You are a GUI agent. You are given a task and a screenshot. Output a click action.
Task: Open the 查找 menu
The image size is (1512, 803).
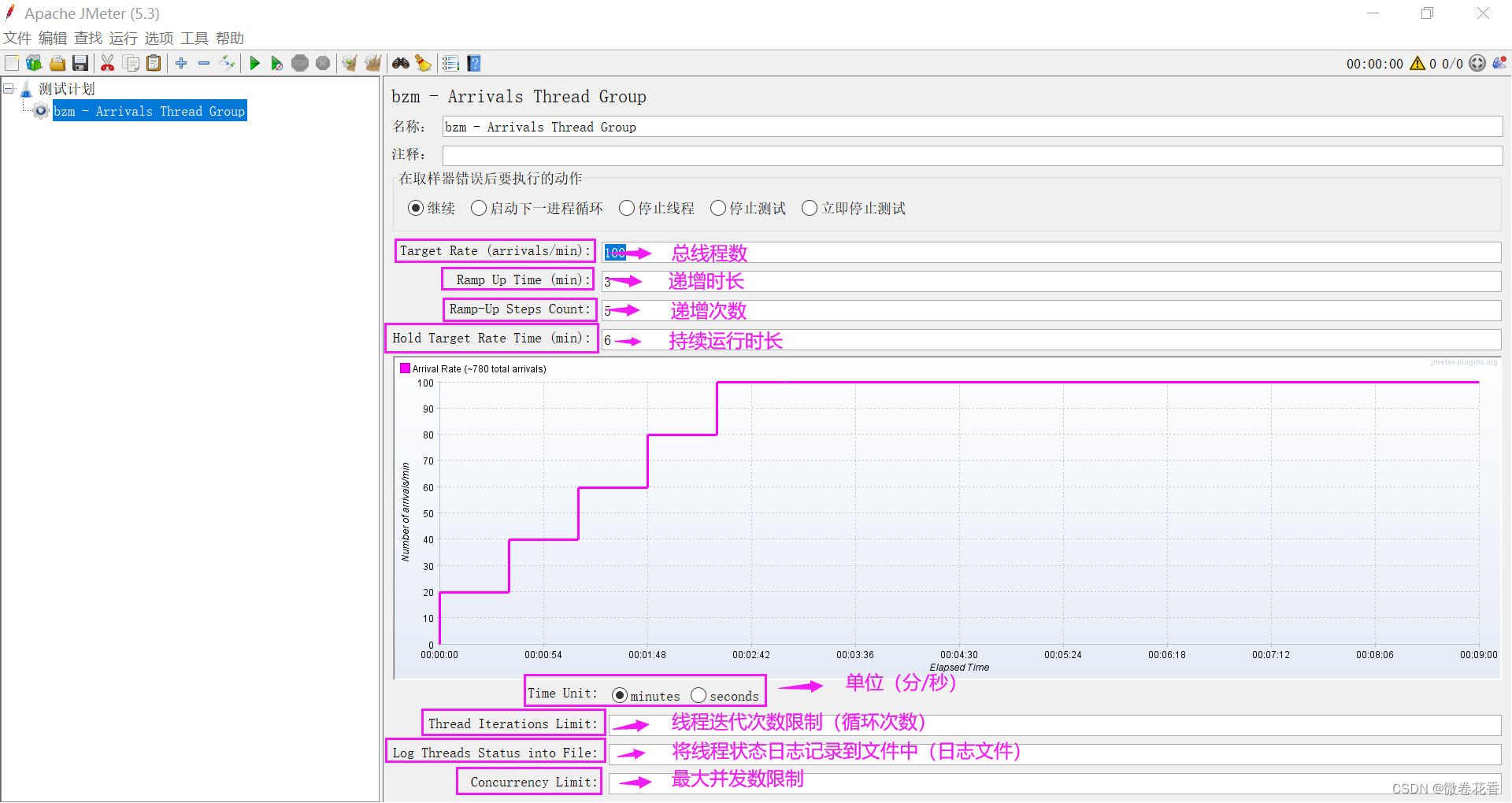coord(88,38)
